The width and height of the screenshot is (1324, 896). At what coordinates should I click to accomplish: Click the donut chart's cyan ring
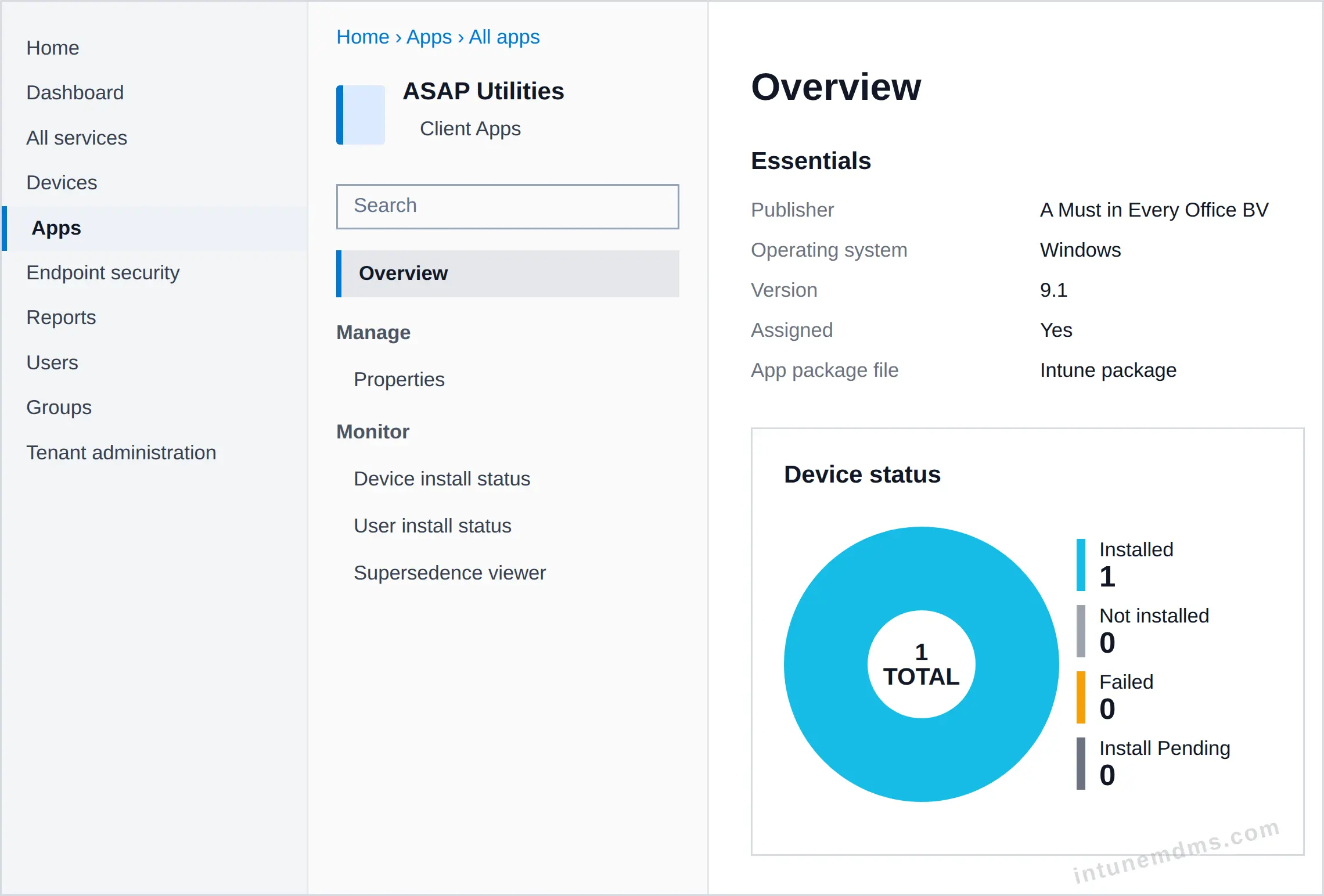[x=827, y=664]
